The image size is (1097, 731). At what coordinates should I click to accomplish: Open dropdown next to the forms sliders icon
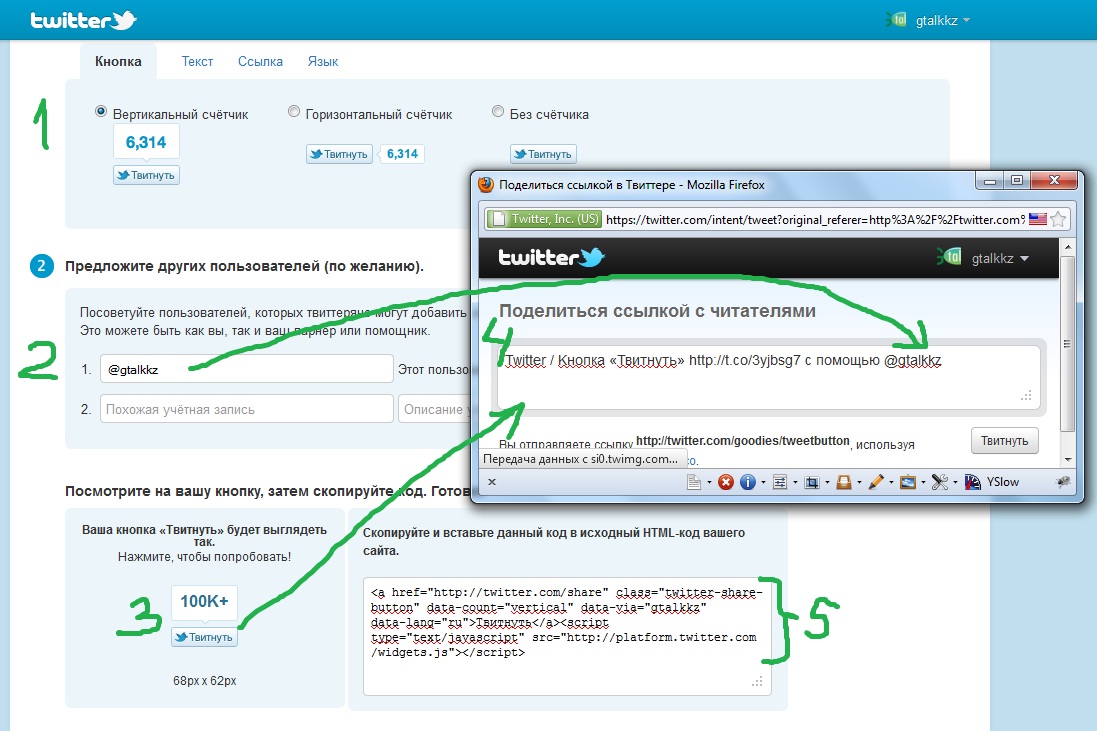point(795,482)
